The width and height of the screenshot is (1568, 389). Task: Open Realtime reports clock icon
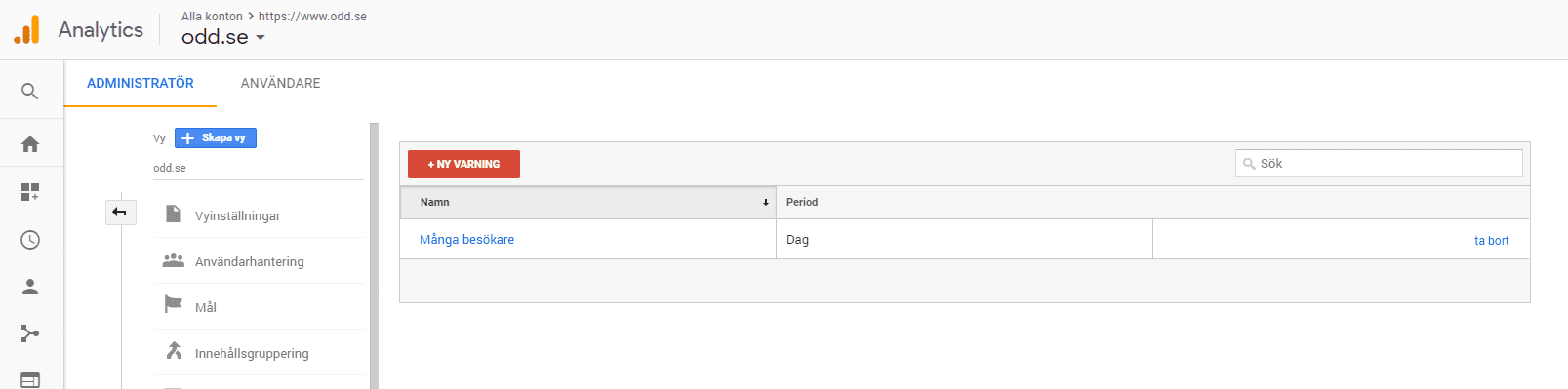30,240
